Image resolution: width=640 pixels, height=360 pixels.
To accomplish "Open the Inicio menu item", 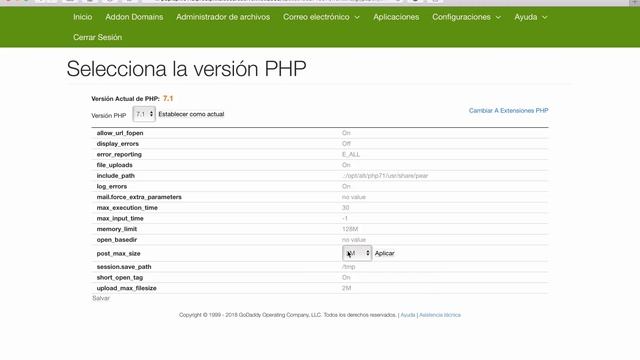I will (x=82, y=17).
